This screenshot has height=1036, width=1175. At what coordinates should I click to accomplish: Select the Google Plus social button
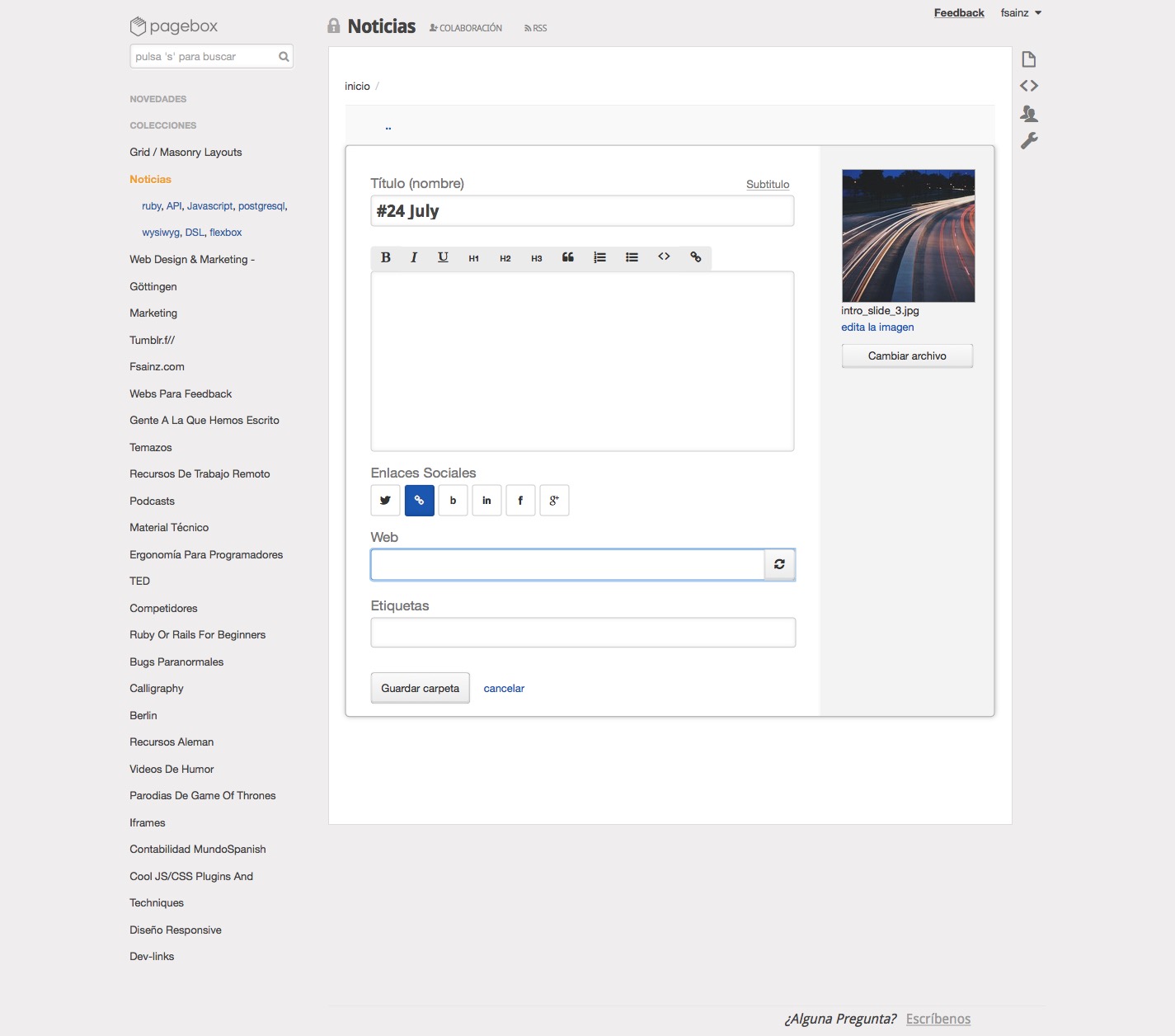554,500
